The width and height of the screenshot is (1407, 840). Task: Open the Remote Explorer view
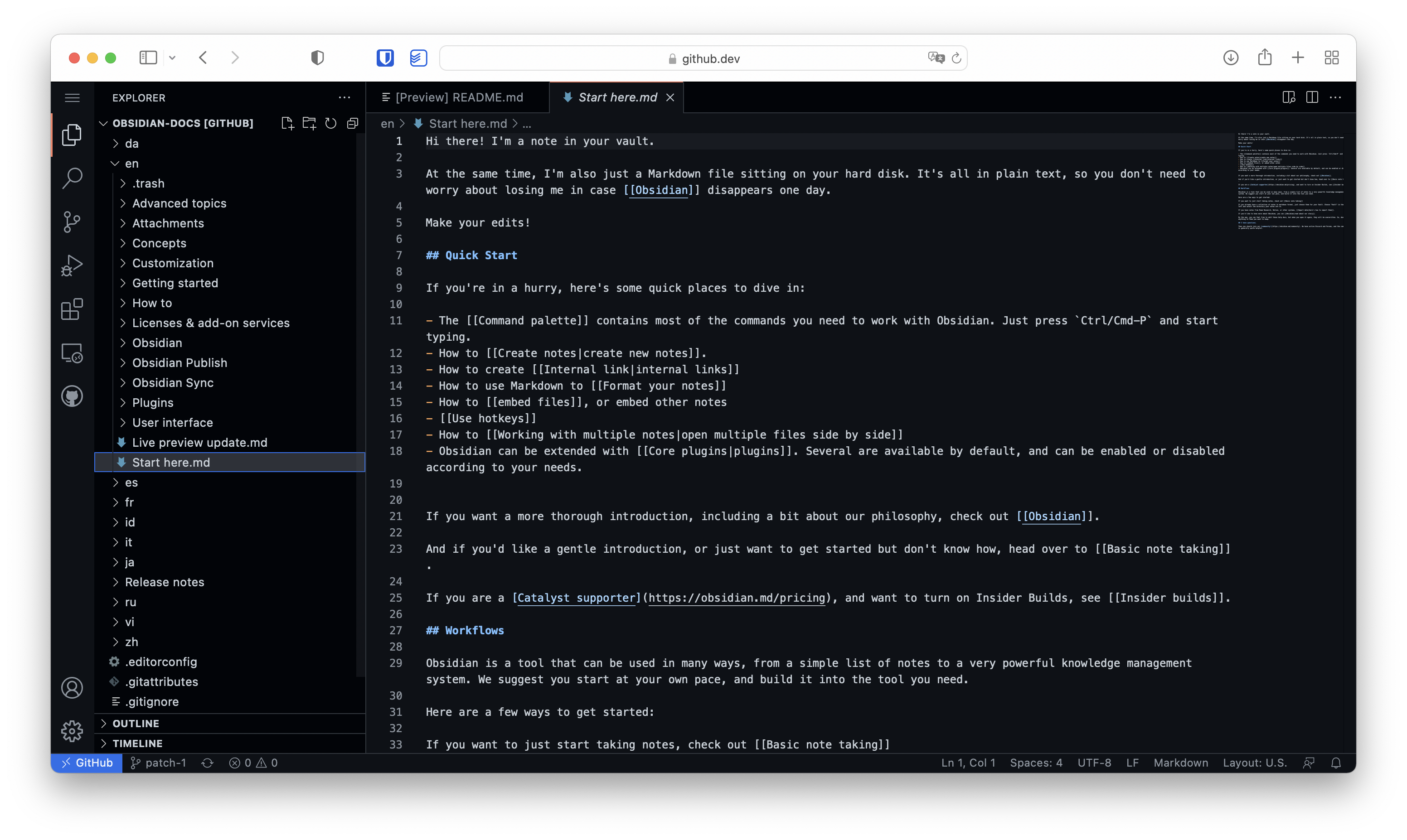(72, 353)
